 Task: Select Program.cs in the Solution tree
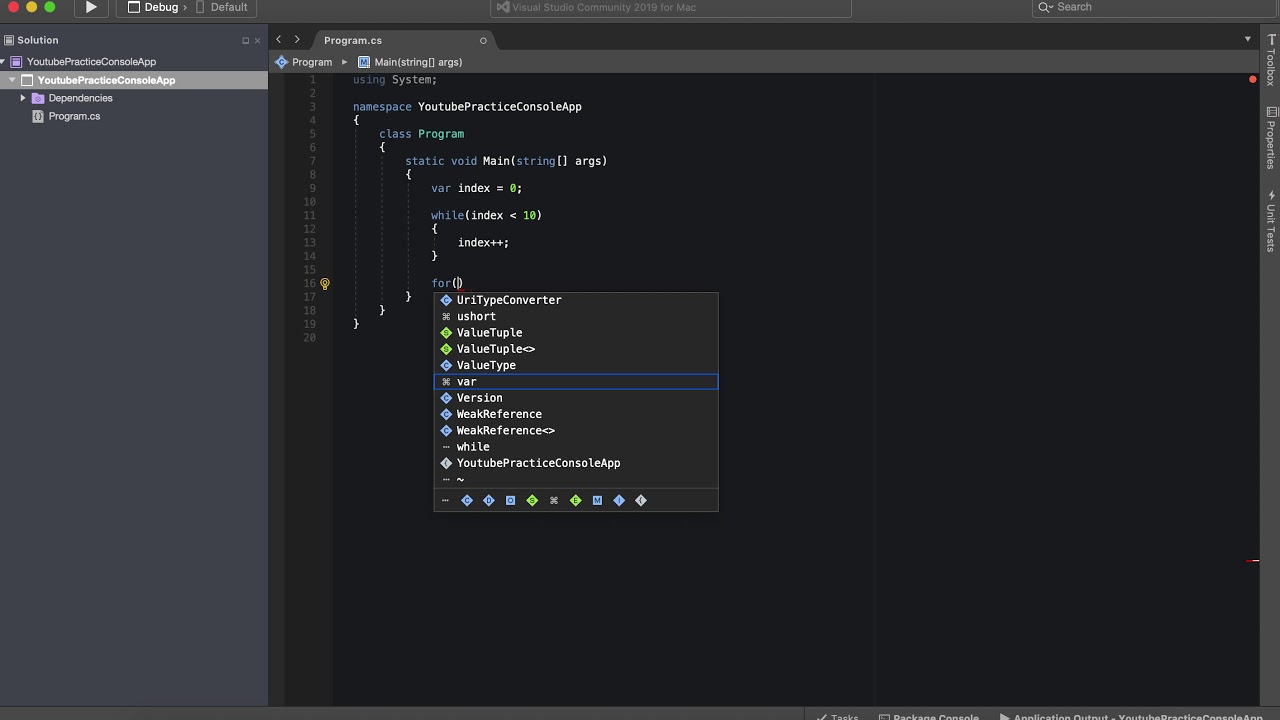74,116
